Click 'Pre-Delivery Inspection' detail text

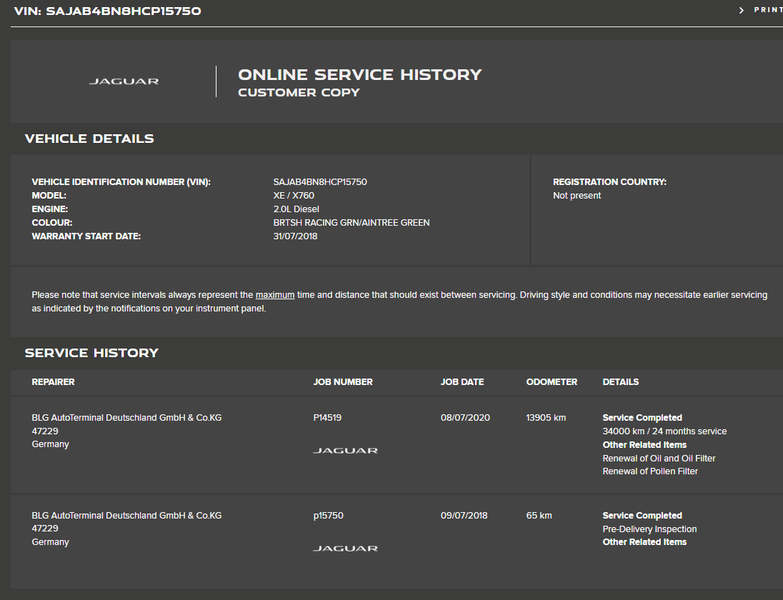[x=650, y=529]
